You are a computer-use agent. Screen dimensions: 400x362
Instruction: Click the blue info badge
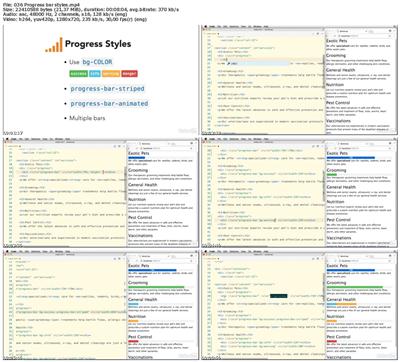(x=95, y=74)
